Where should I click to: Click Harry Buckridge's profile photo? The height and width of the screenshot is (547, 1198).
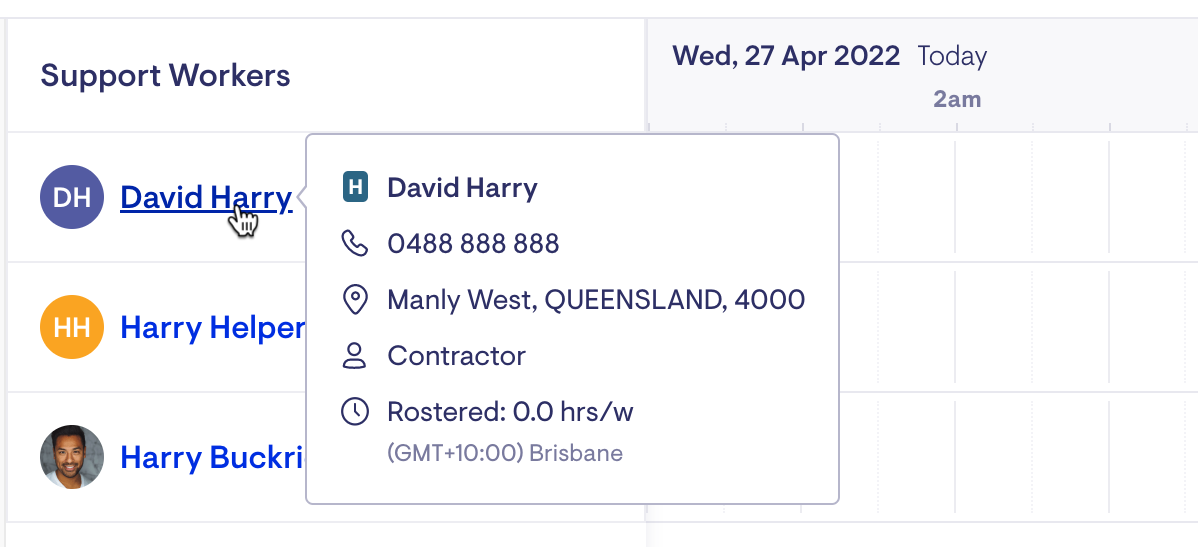pos(72,457)
